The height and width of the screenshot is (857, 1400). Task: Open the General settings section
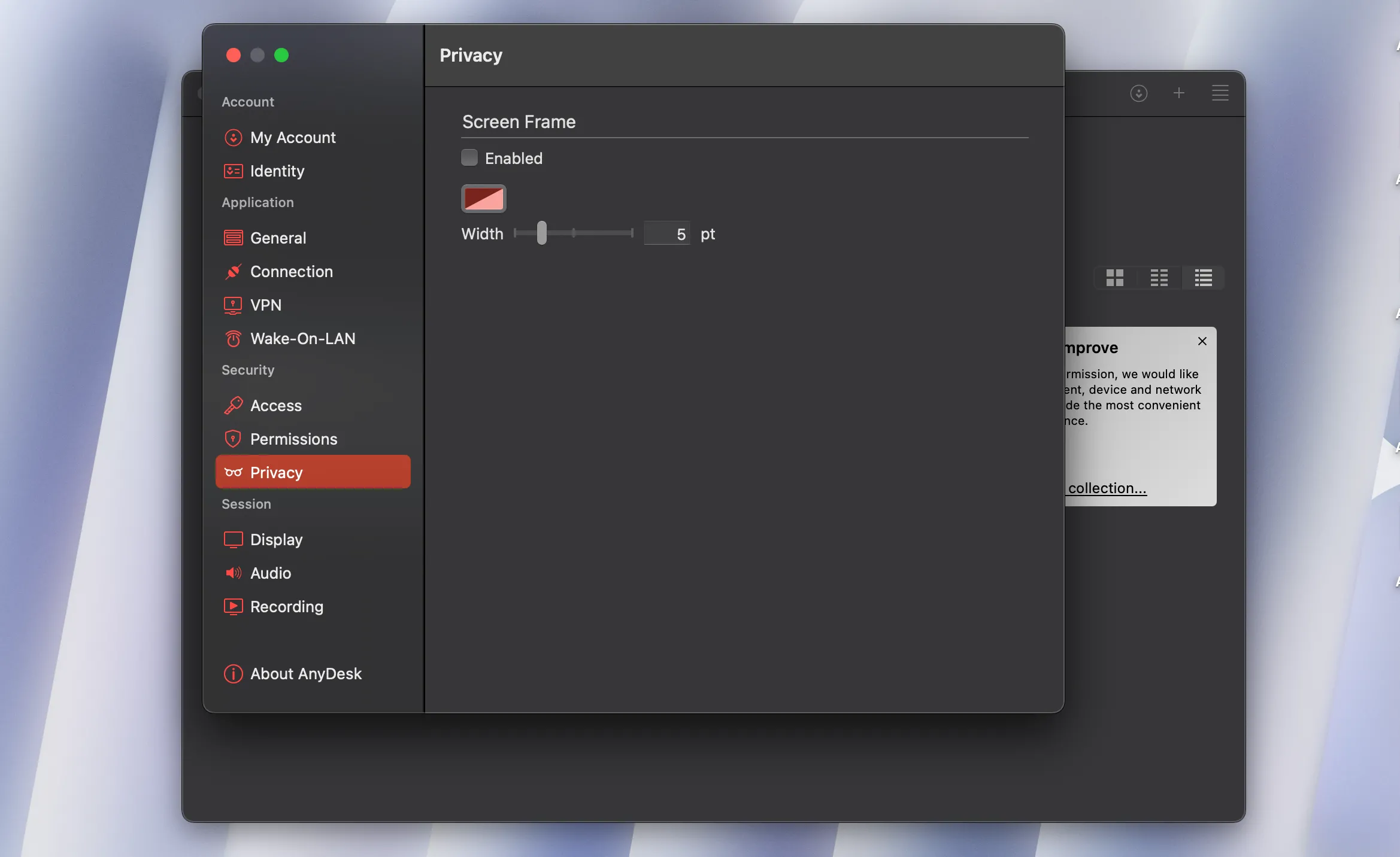[x=278, y=238]
